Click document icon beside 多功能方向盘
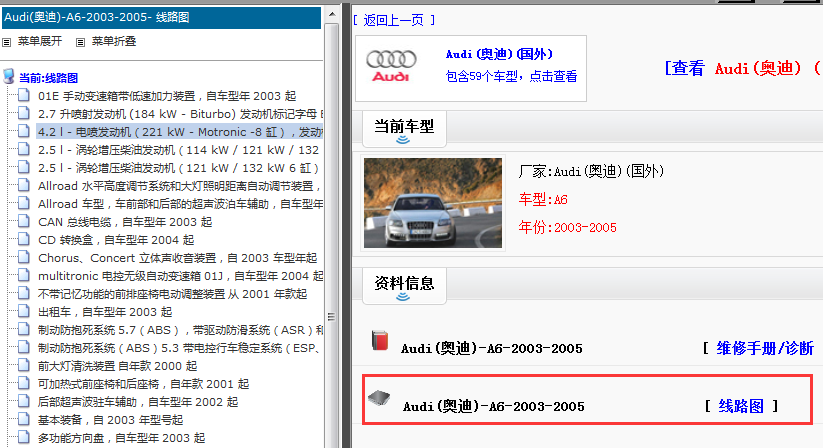Image resolution: width=823 pixels, height=448 pixels. [x=24, y=437]
